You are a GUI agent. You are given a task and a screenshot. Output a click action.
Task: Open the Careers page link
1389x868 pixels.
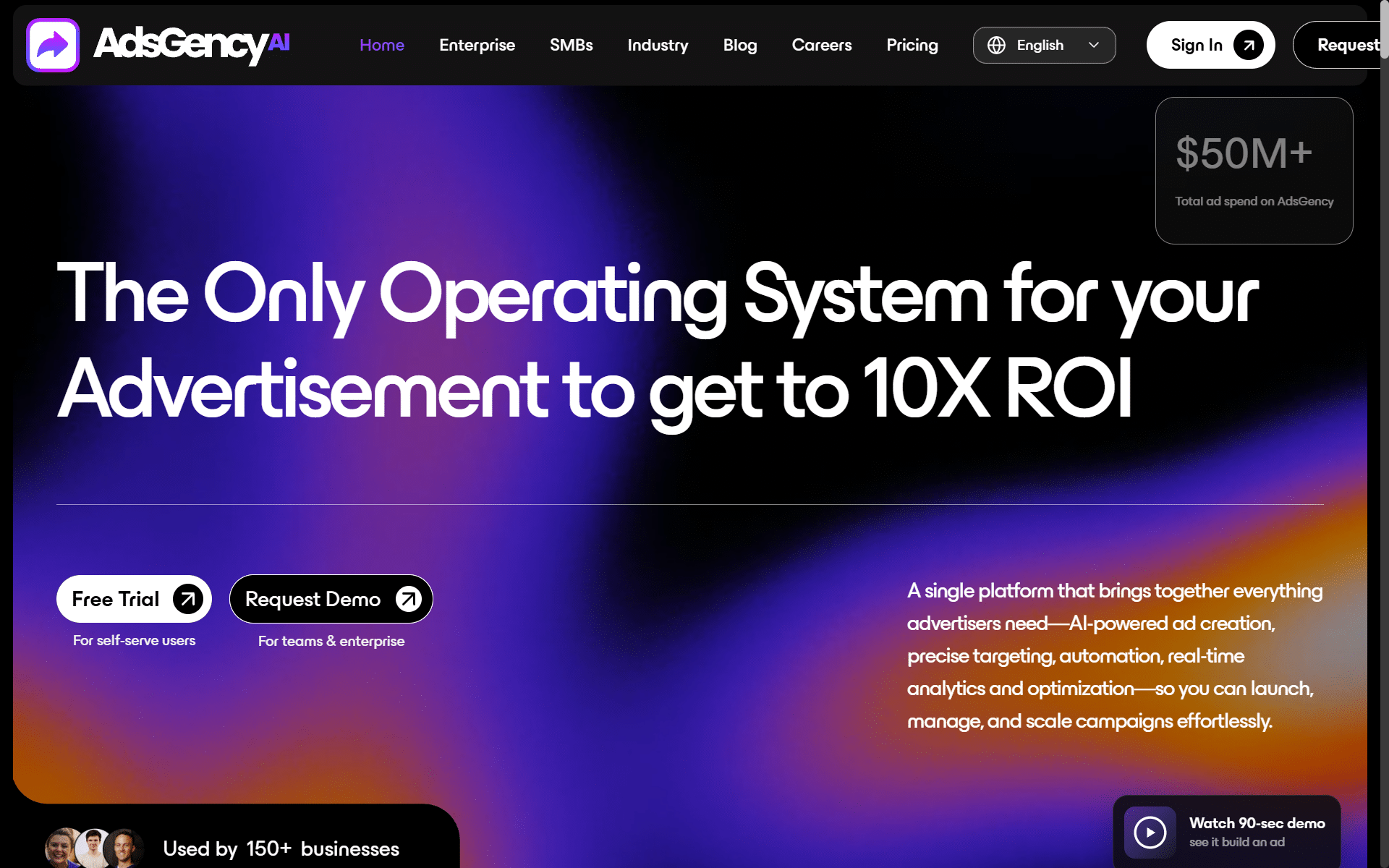coord(822,45)
